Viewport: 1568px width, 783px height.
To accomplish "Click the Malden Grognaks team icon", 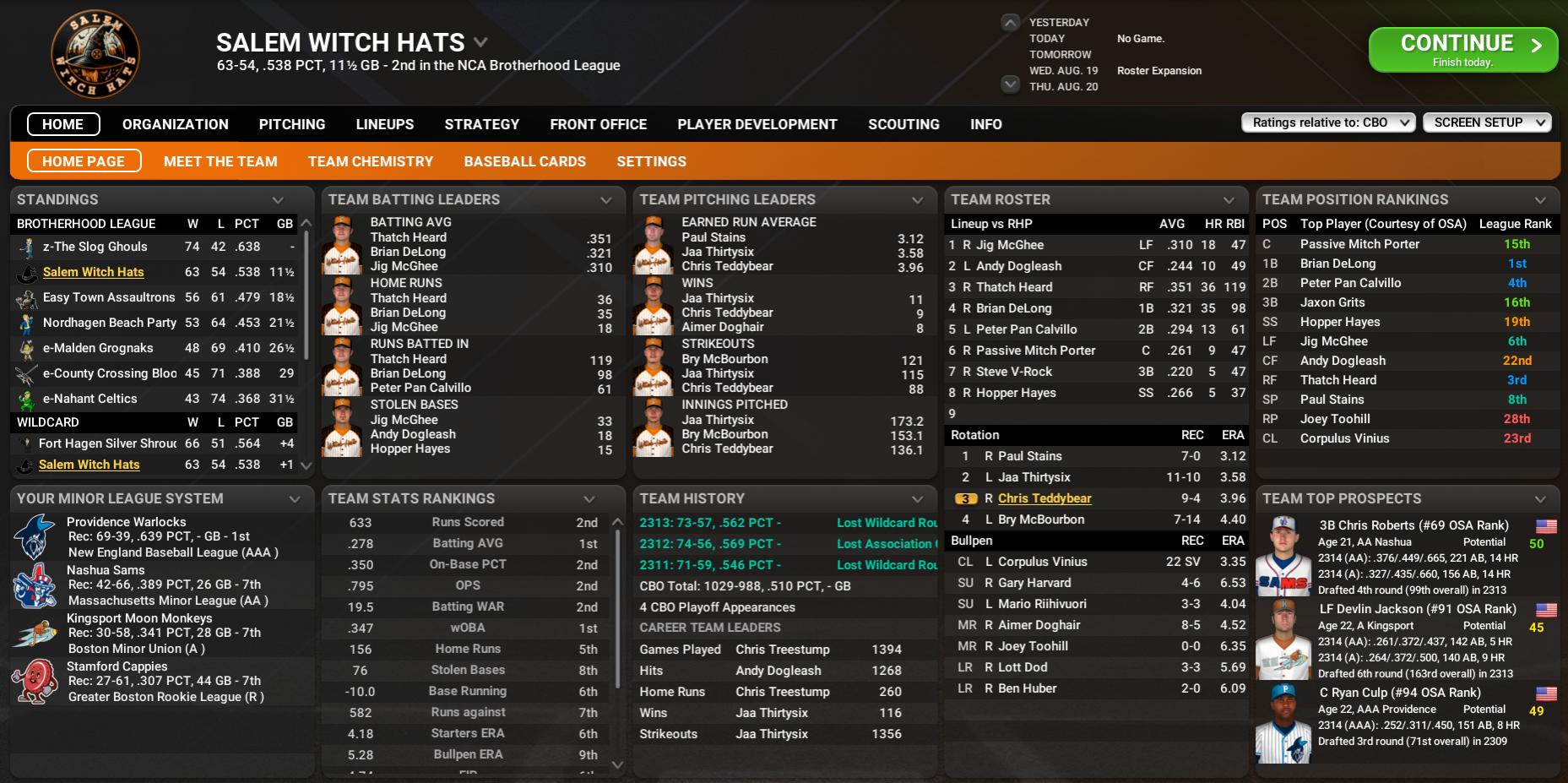I will (x=28, y=349).
